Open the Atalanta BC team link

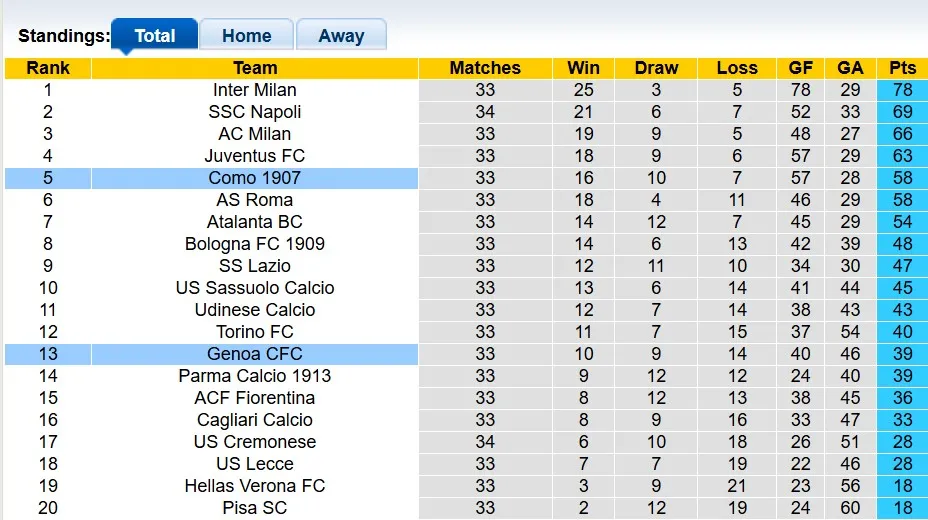coord(255,222)
